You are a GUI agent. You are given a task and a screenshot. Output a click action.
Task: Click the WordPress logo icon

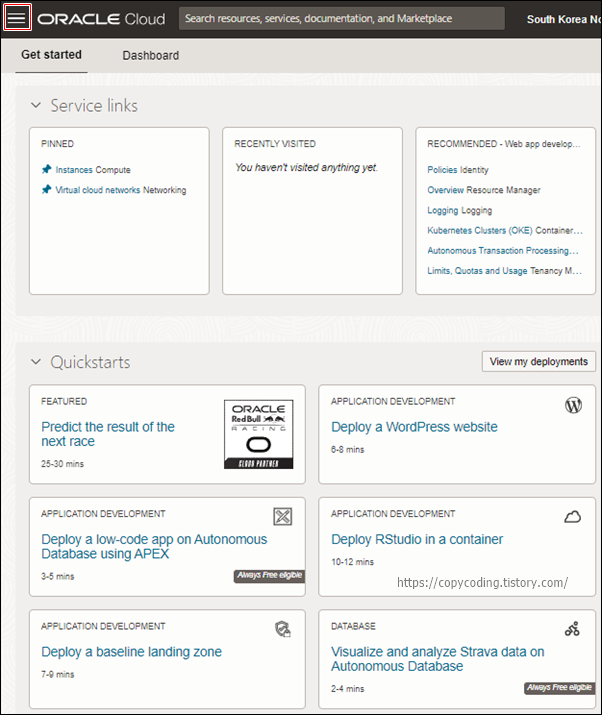pyautogui.click(x=573, y=405)
